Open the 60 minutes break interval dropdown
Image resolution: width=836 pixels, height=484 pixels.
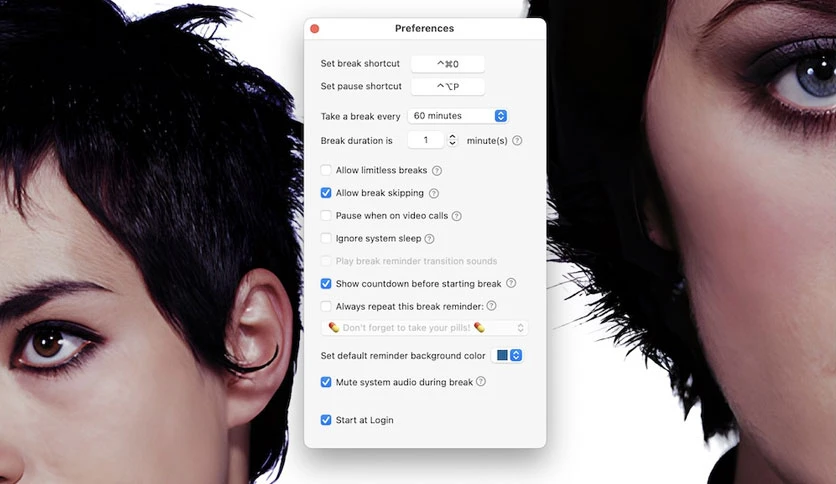click(457, 116)
